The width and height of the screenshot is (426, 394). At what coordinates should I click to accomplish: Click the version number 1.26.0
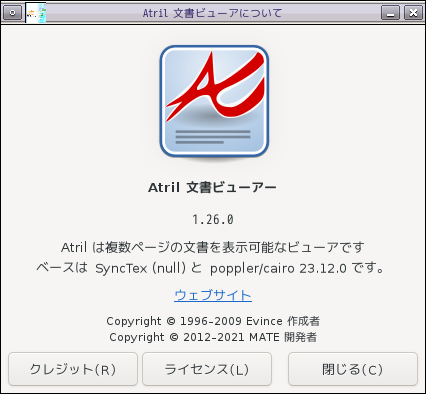click(x=213, y=220)
